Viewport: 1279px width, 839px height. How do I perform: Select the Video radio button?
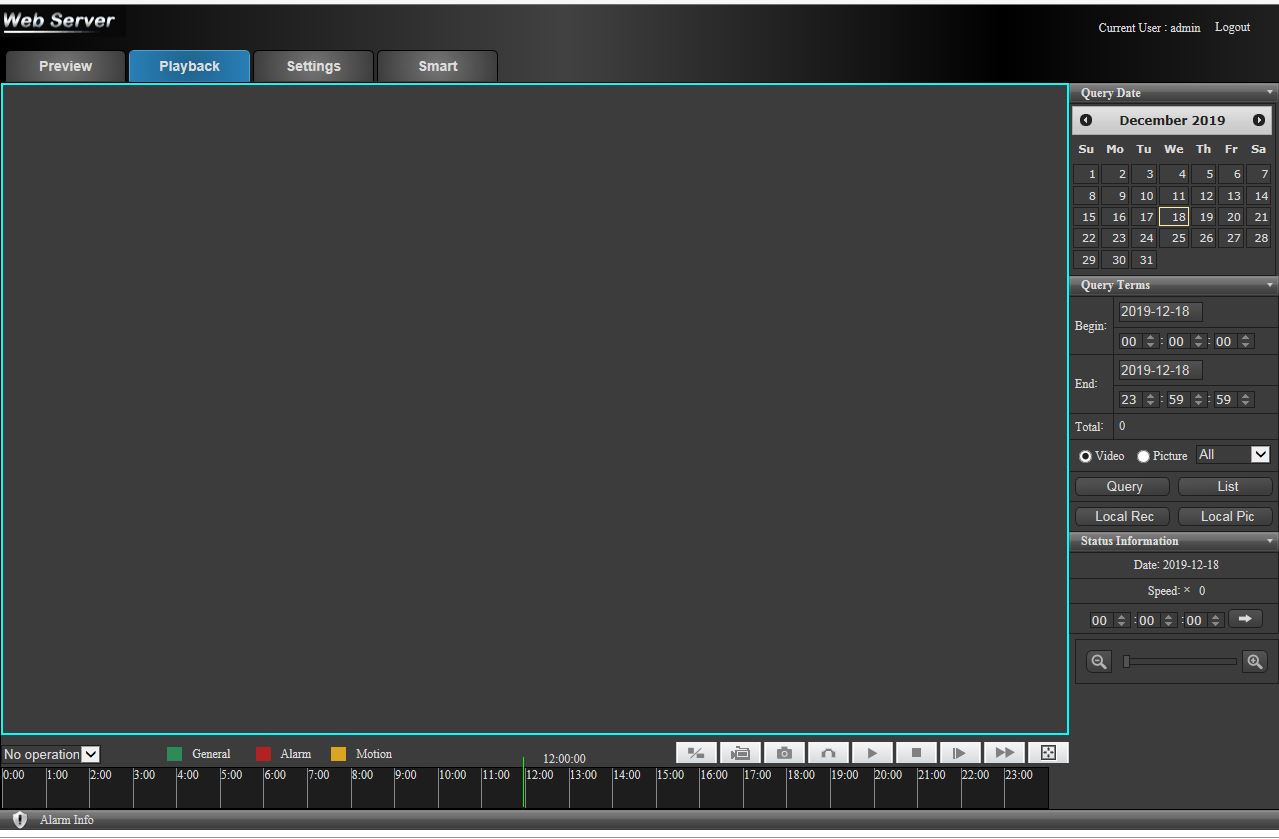[x=1085, y=456]
